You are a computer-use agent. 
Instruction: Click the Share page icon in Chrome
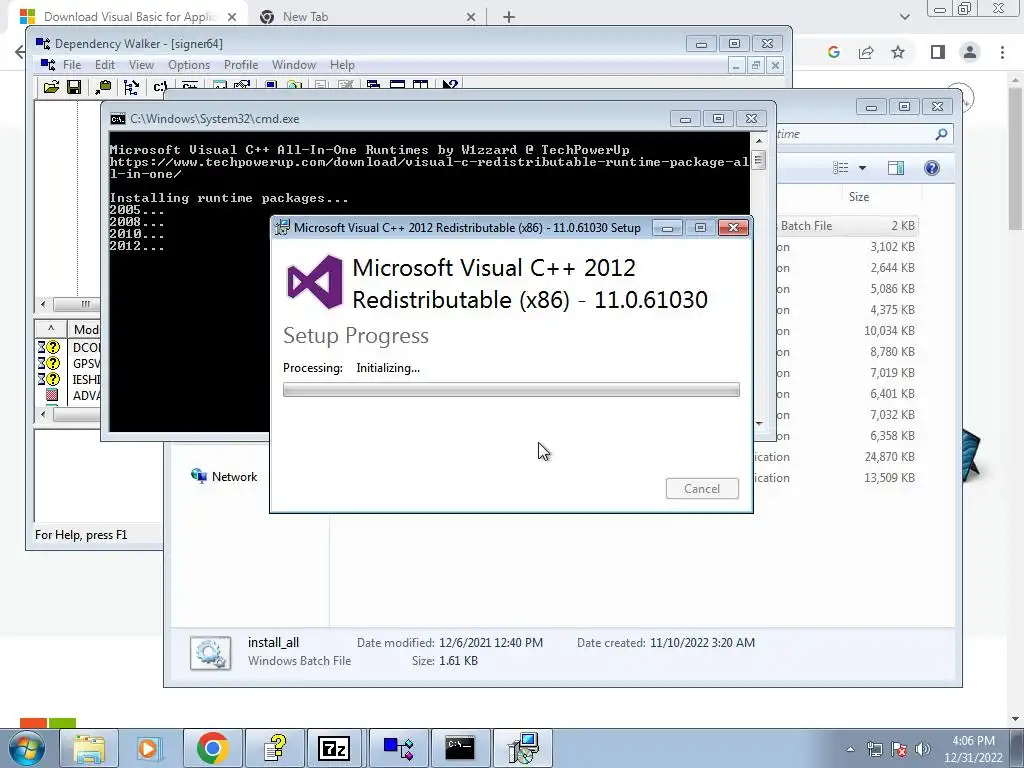click(866, 52)
